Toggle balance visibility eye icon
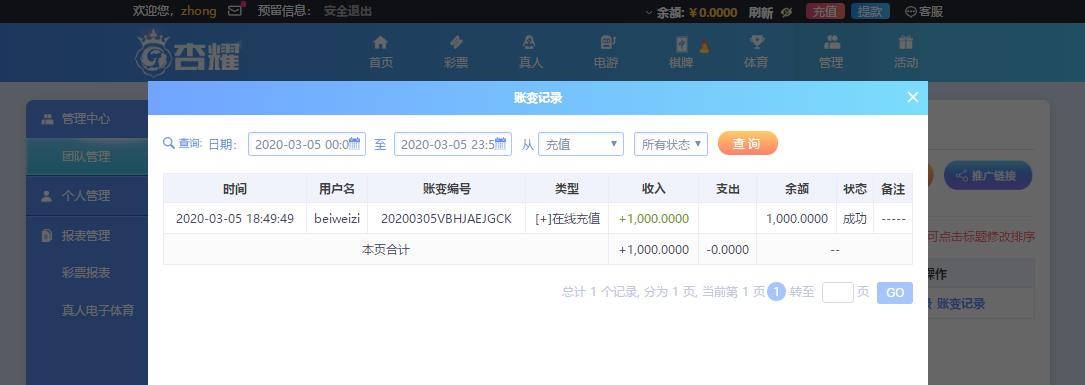1085x385 pixels. (786, 12)
